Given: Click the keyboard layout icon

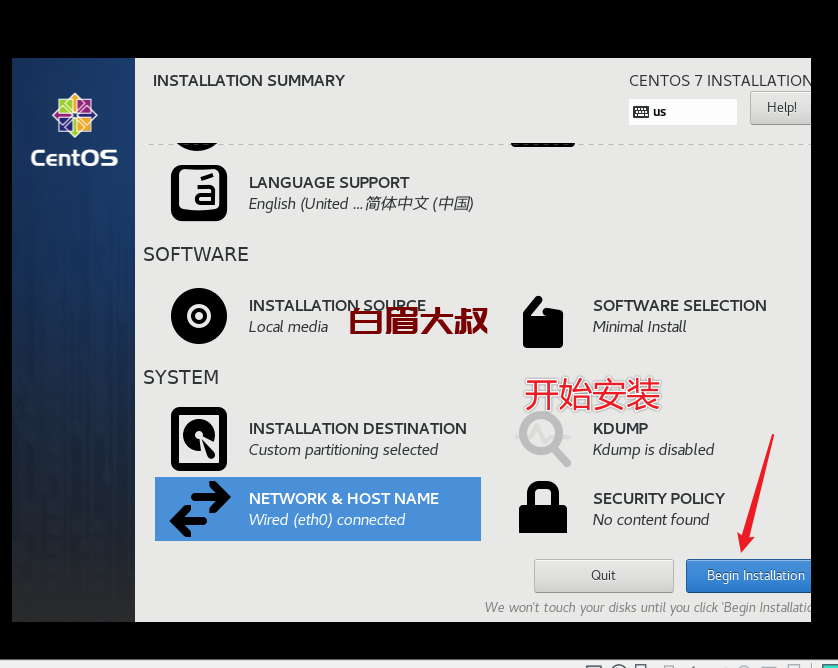Looking at the screenshot, I should (641, 112).
